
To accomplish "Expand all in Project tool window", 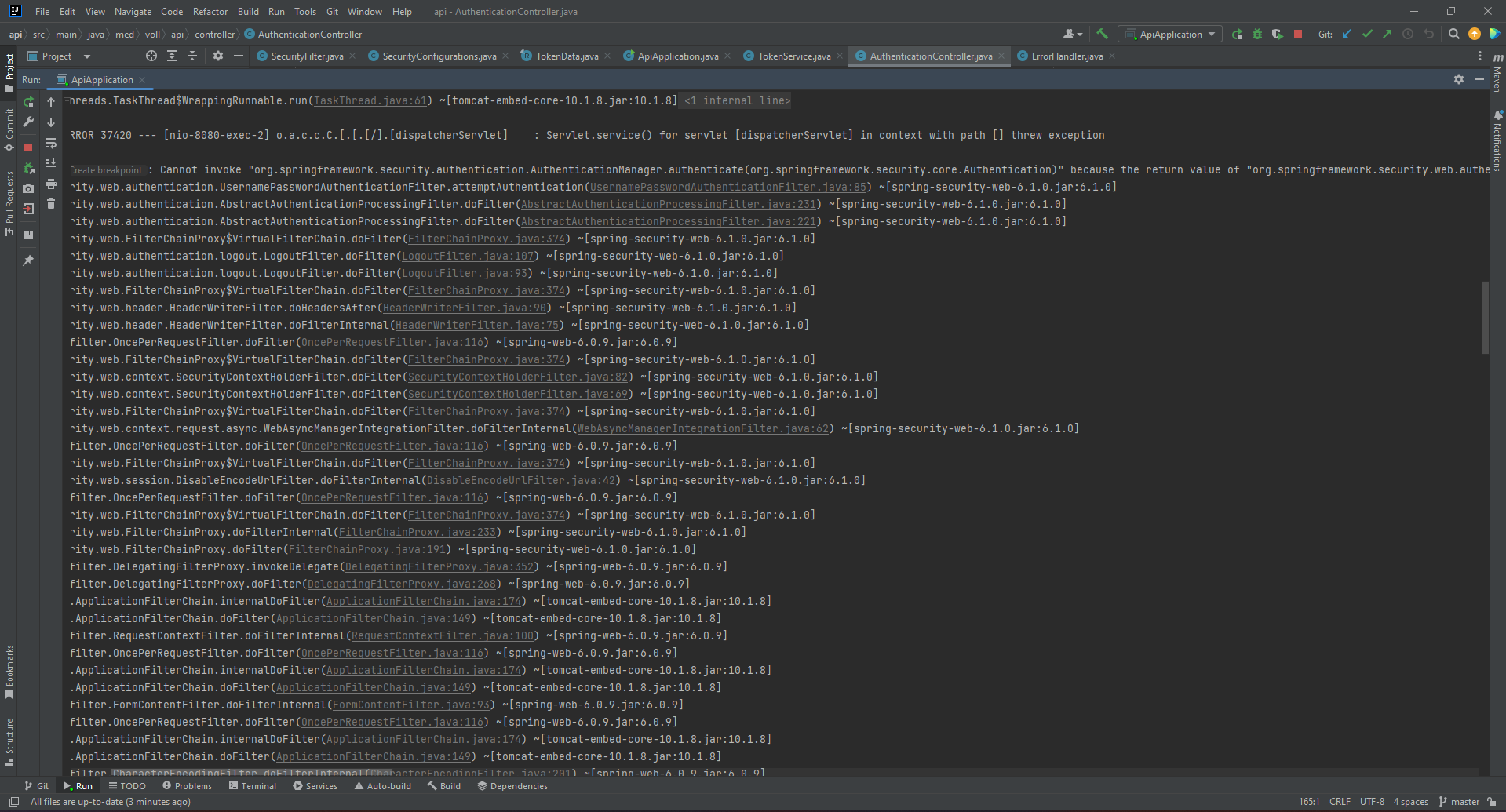I will pos(172,56).
